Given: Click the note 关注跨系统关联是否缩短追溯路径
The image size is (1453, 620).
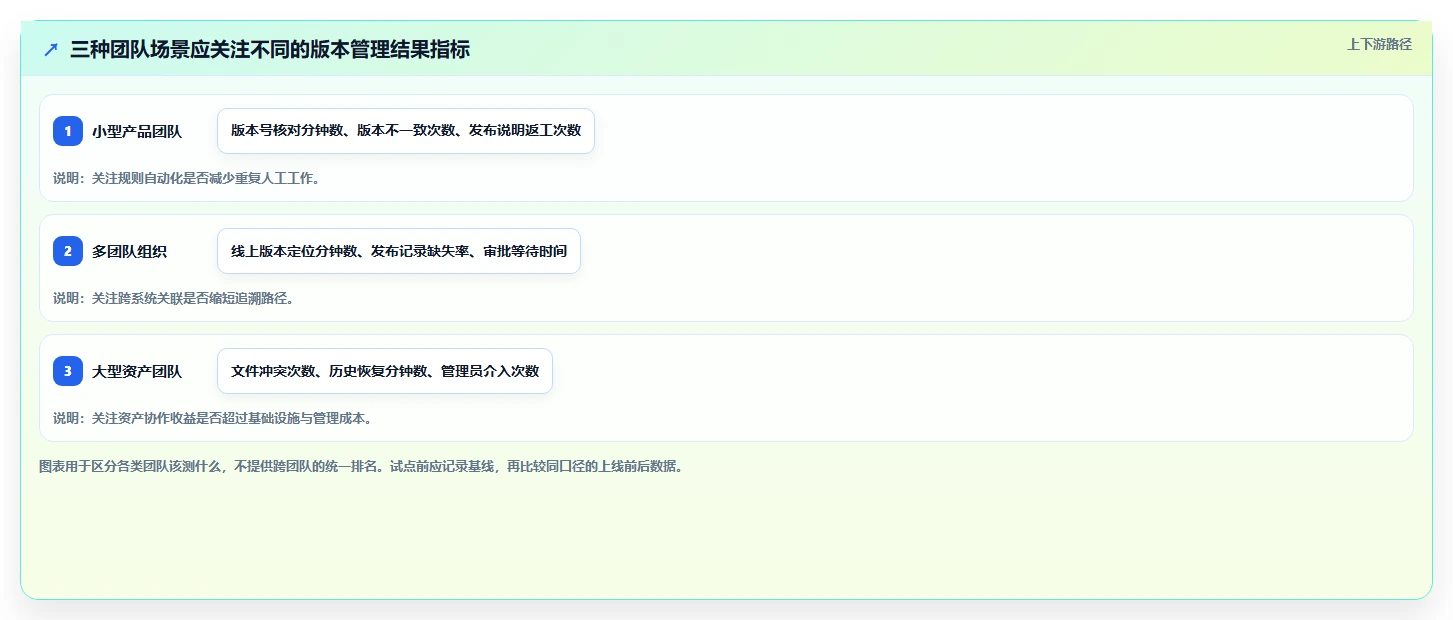Looking at the screenshot, I should pos(173,298).
